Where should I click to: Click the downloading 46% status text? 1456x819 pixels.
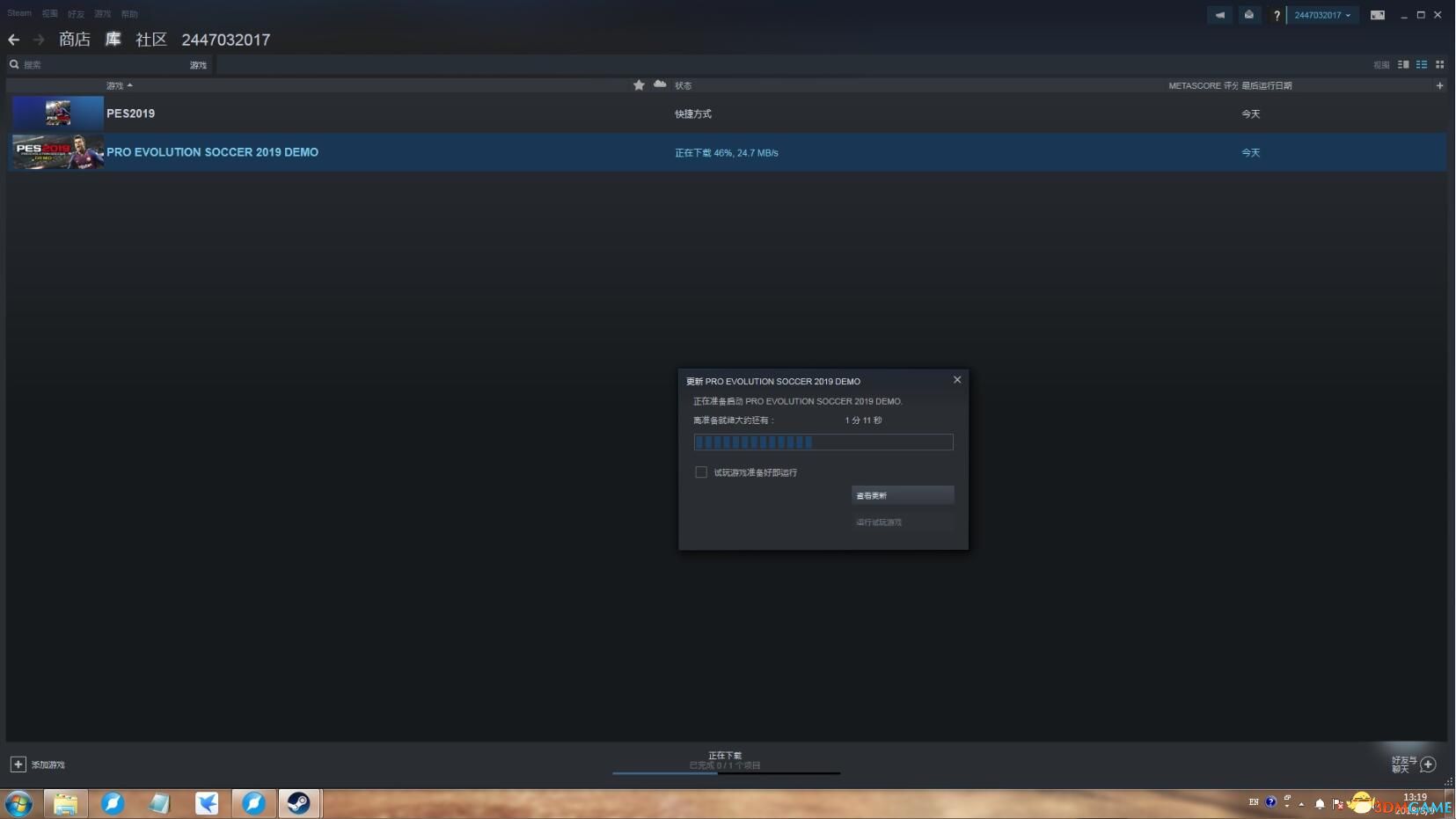[727, 153]
